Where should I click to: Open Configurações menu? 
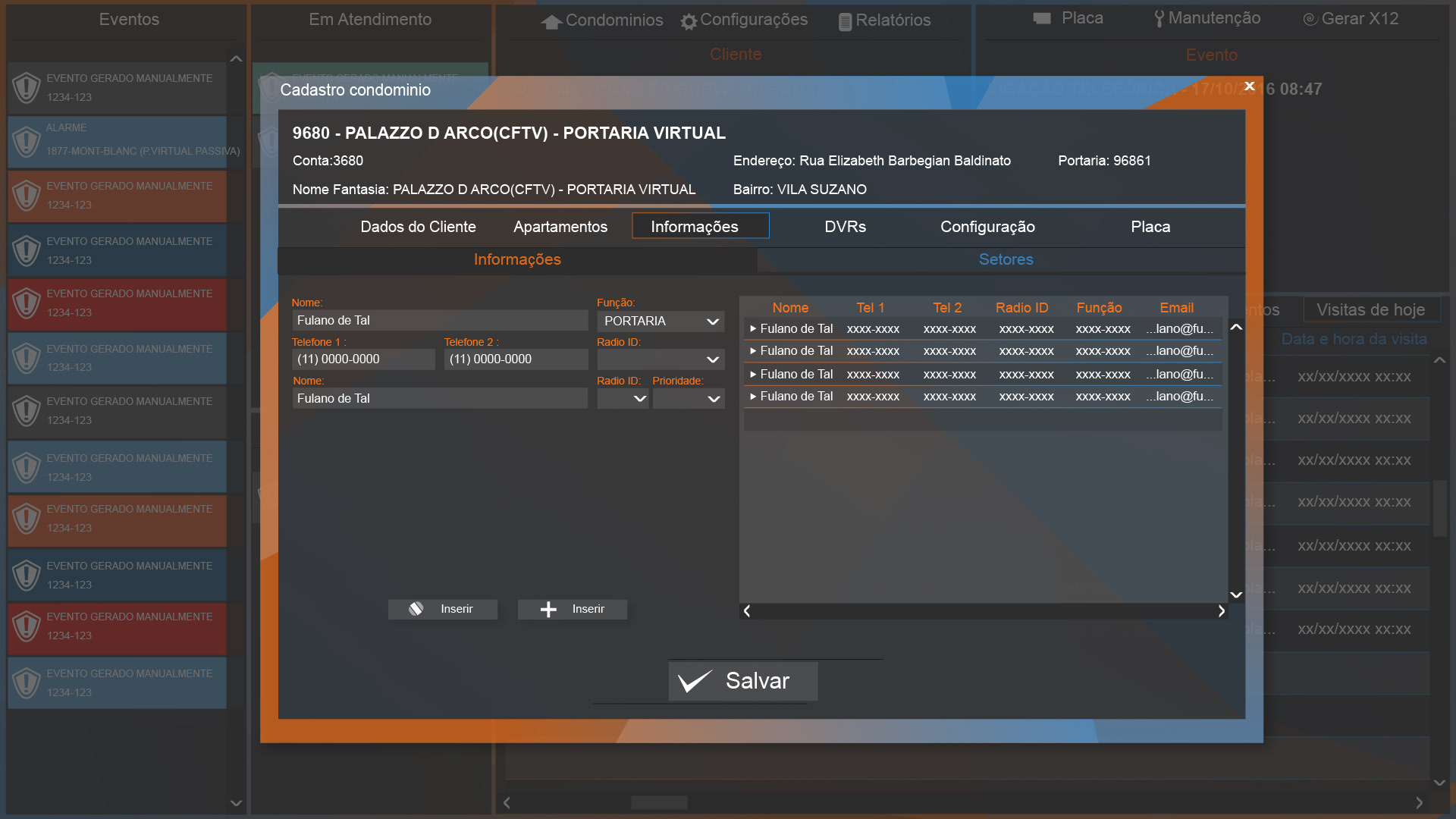pos(745,20)
